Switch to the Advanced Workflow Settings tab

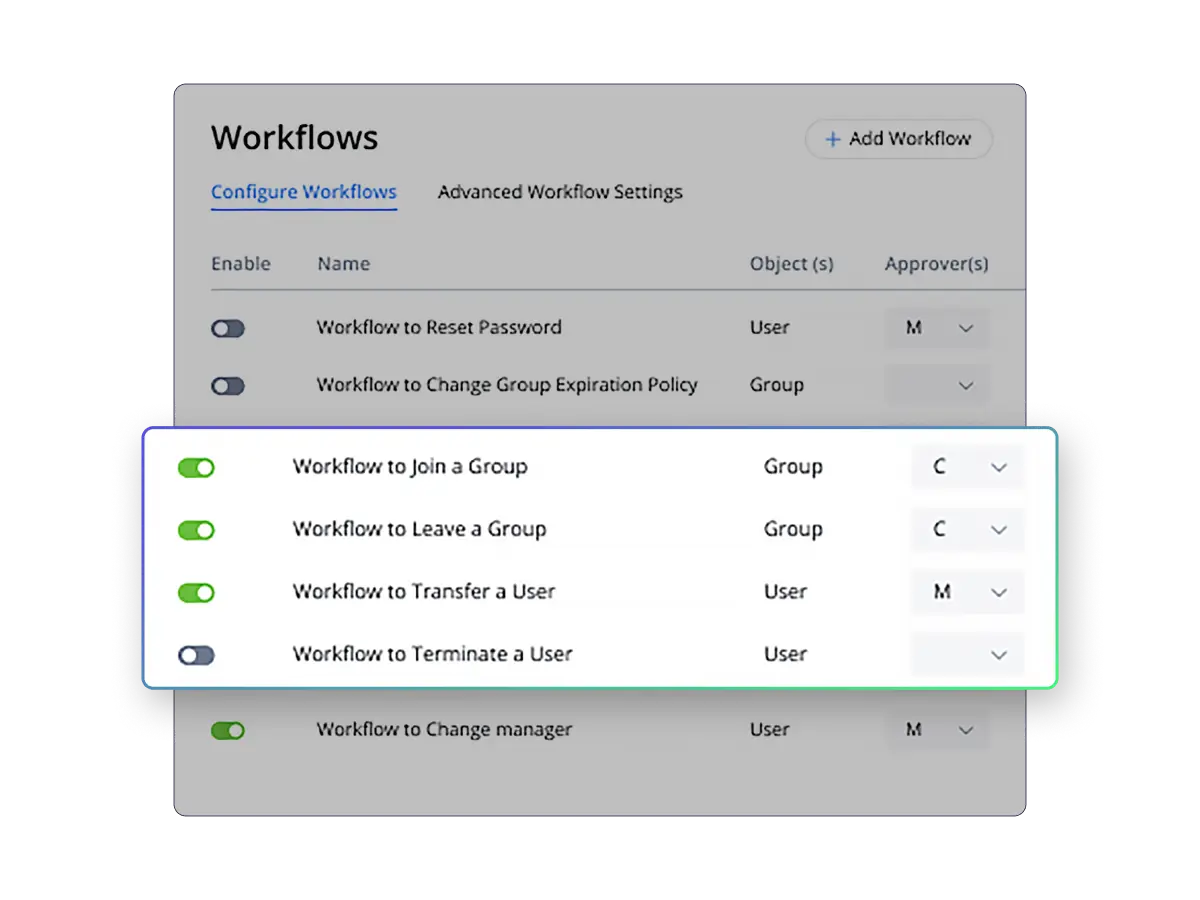click(559, 192)
